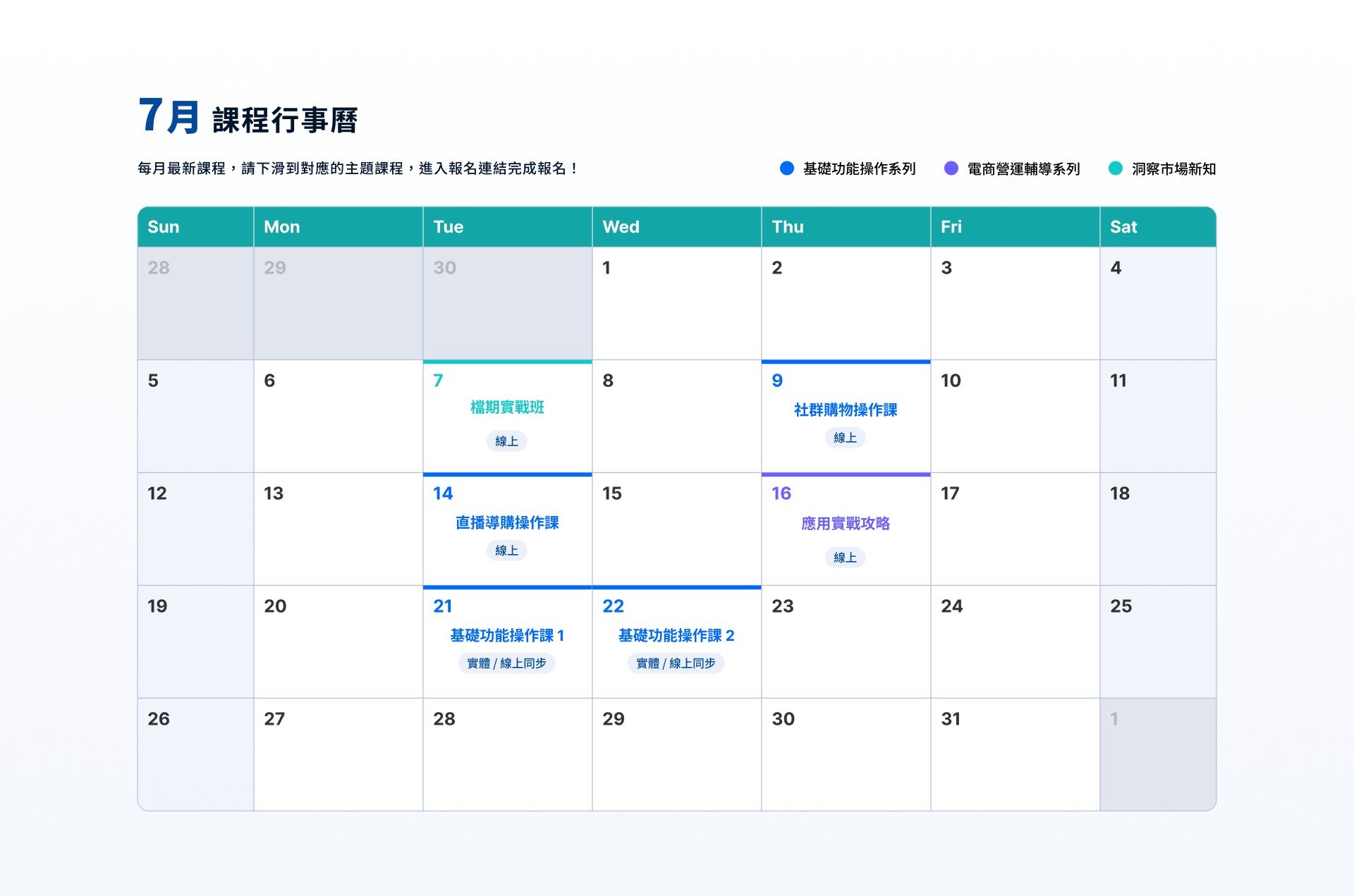Click the 線上 tag under 直播導購操作課

coord(507,551)
